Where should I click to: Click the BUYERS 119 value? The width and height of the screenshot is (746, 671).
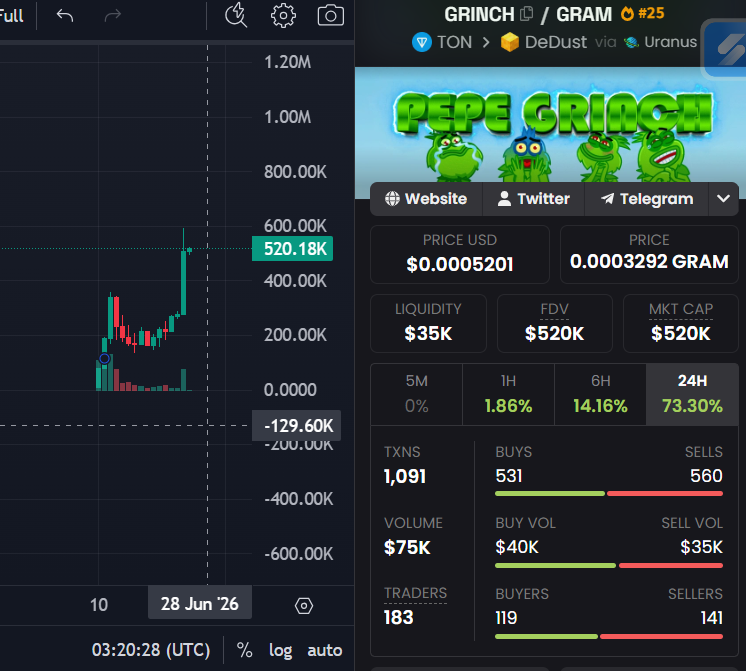(506, 618)
